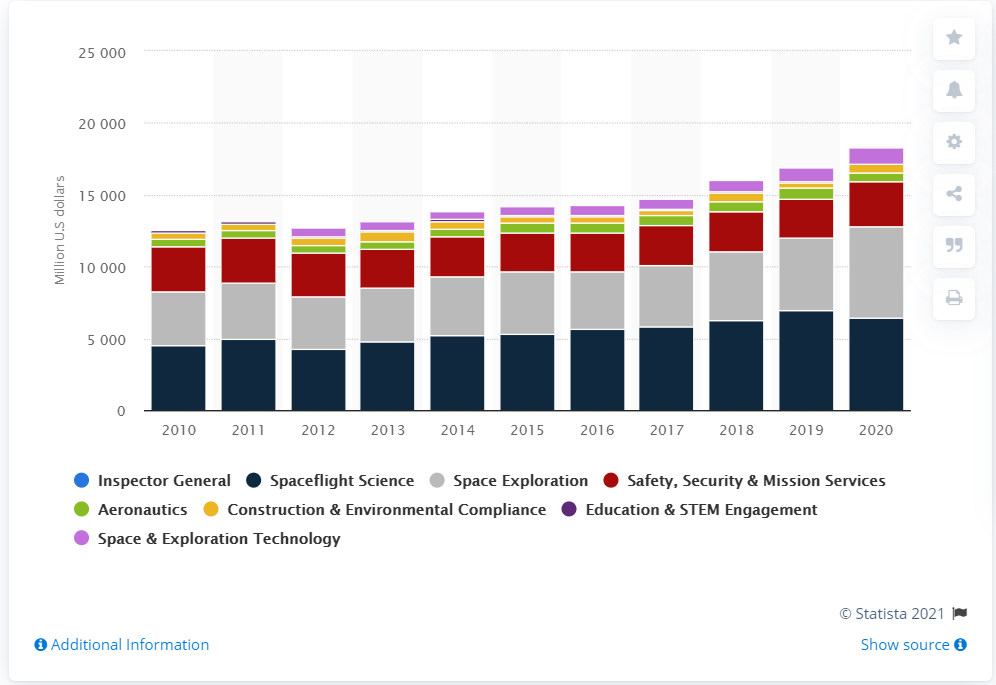This screenshot has width=996, height=685.
Task: Hide Space Exploration legend series
Action: (x=509, y=480)
